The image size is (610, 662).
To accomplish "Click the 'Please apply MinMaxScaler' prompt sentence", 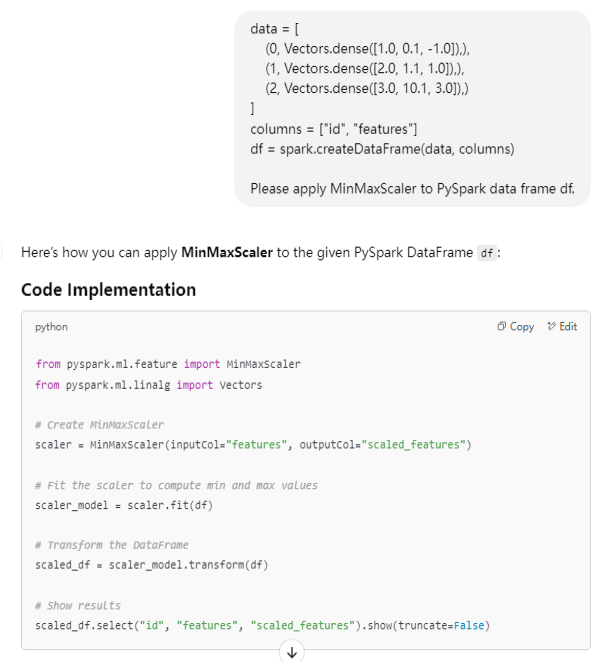I will (x=412, y=188).
